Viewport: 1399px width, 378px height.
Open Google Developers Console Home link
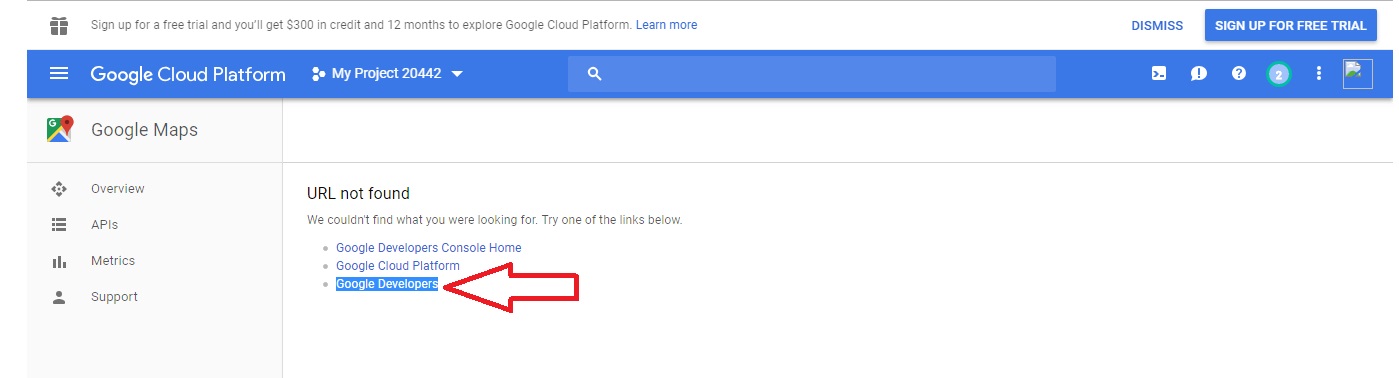pyautogui.click(x=429, y=248)
